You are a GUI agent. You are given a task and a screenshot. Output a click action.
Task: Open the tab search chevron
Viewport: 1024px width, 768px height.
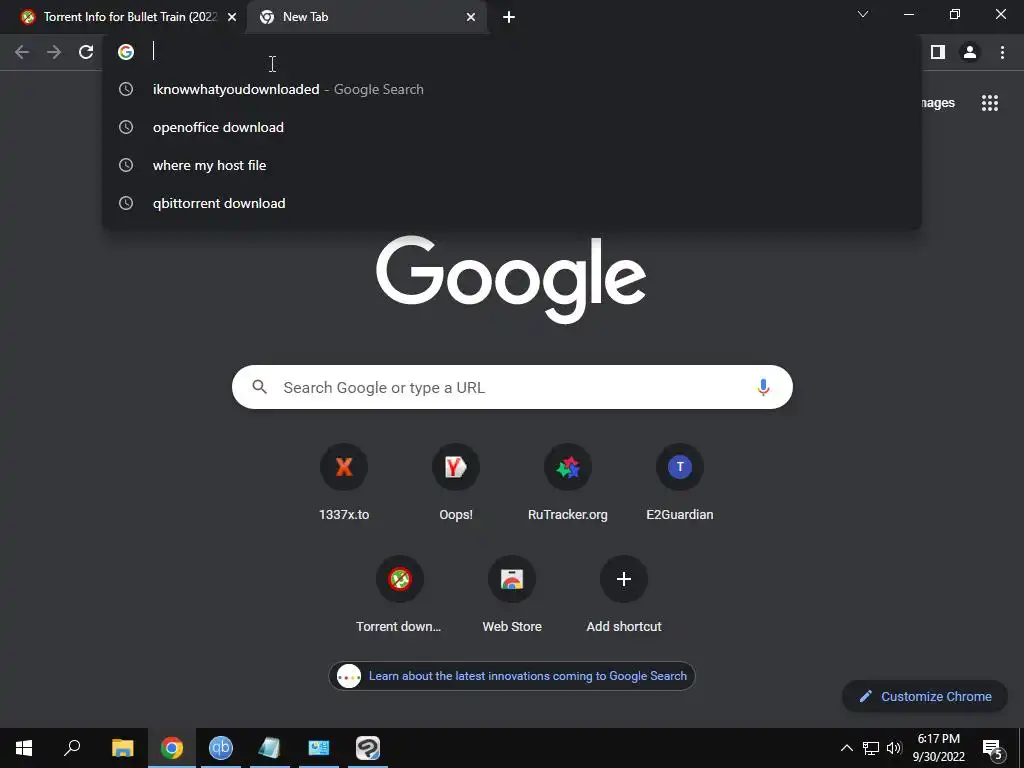[863, 14]
